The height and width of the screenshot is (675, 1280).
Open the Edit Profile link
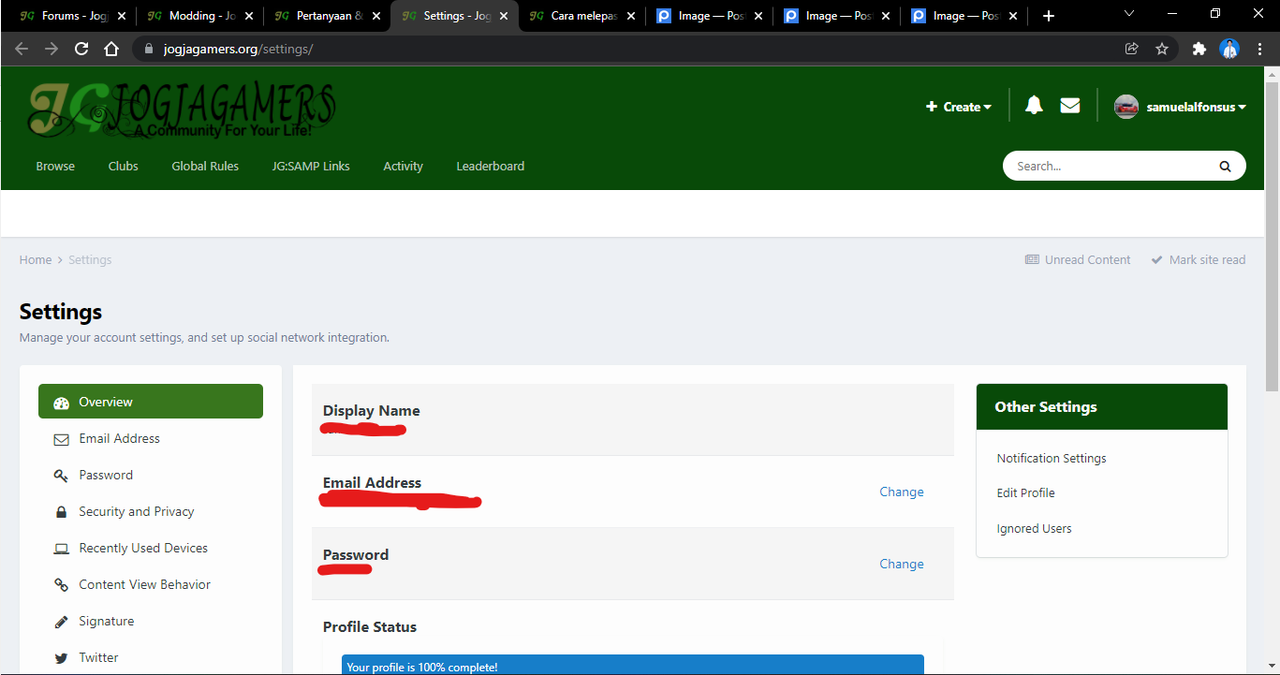tap(1025, 493)
